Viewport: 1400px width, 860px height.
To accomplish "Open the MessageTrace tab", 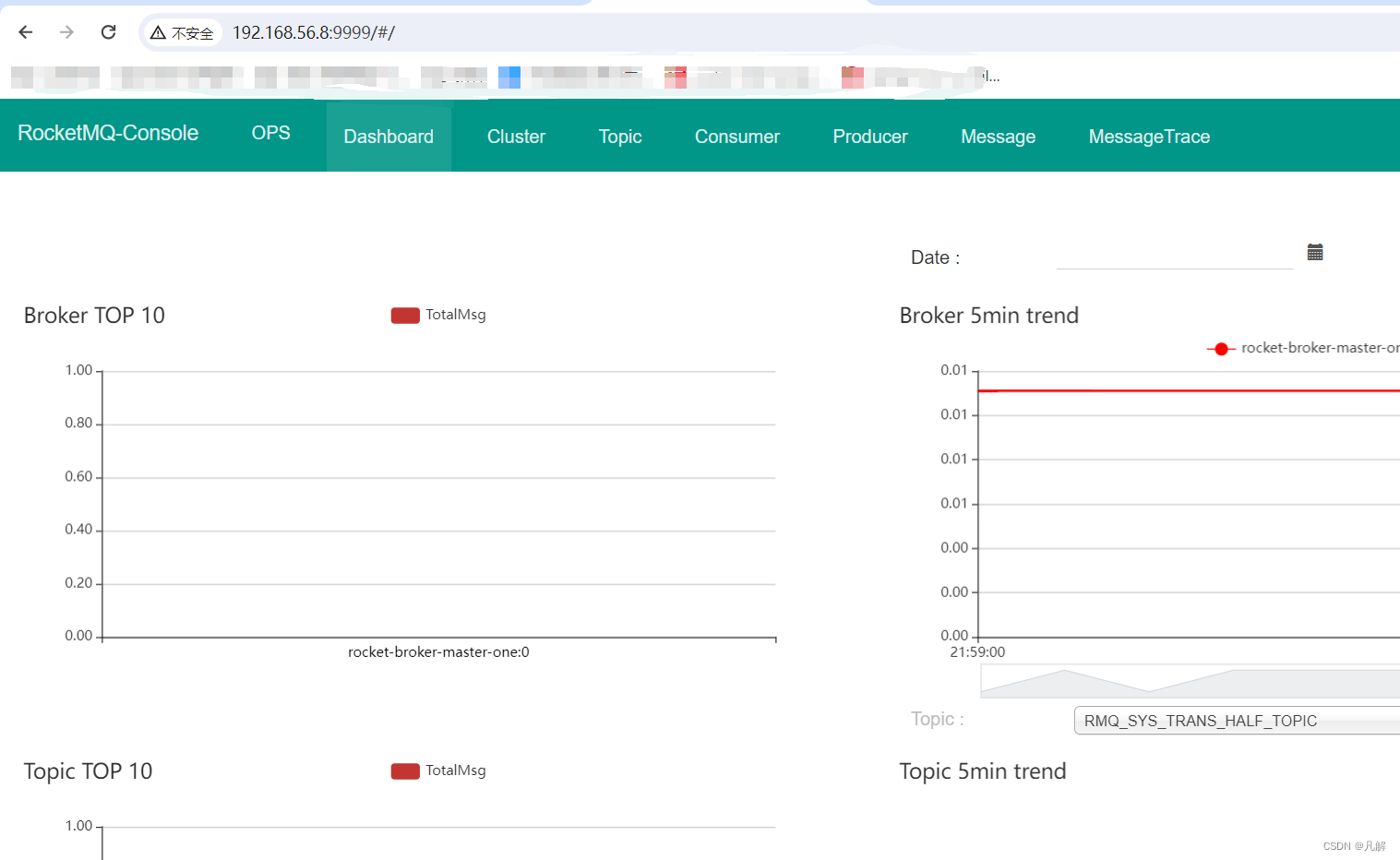I will 1149,137.
